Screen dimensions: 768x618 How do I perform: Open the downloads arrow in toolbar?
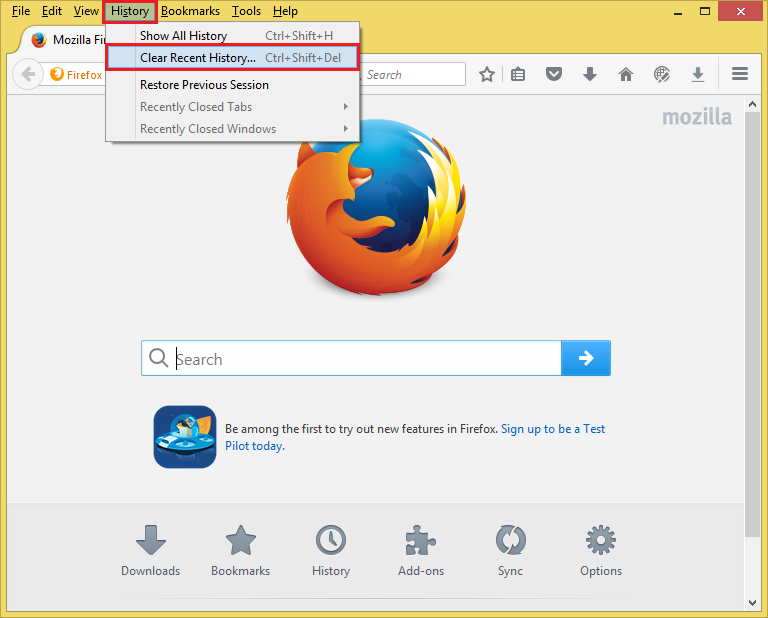pos(590,74)
